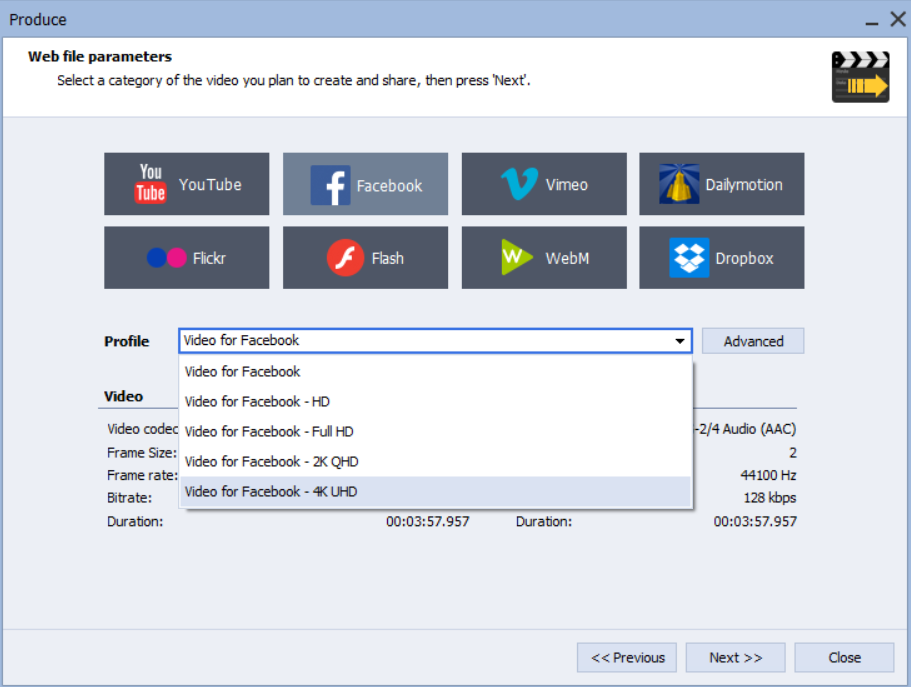Image resolution: width=911 pixels, height=687 pixels.
Task: Go back with the Previous button
Action: point(627,657)
